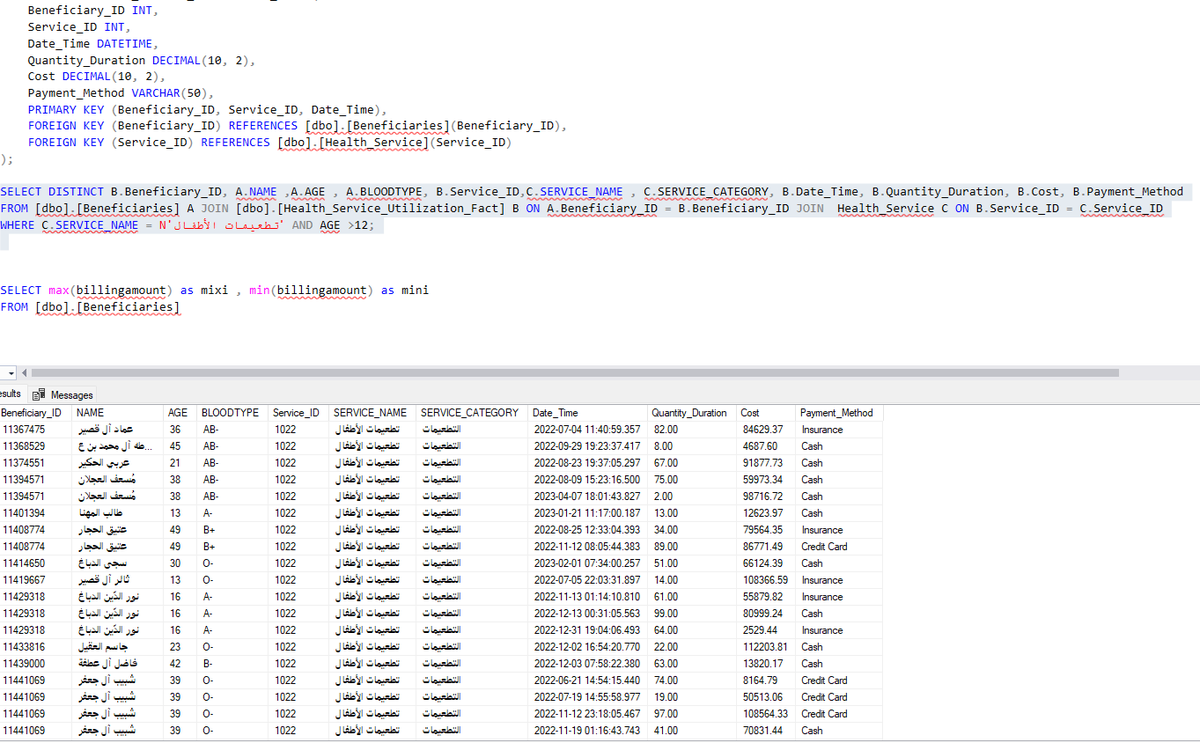Select the Quantity_Duration column header
This screenshot has width=1200, height=743.
[693, 412]
